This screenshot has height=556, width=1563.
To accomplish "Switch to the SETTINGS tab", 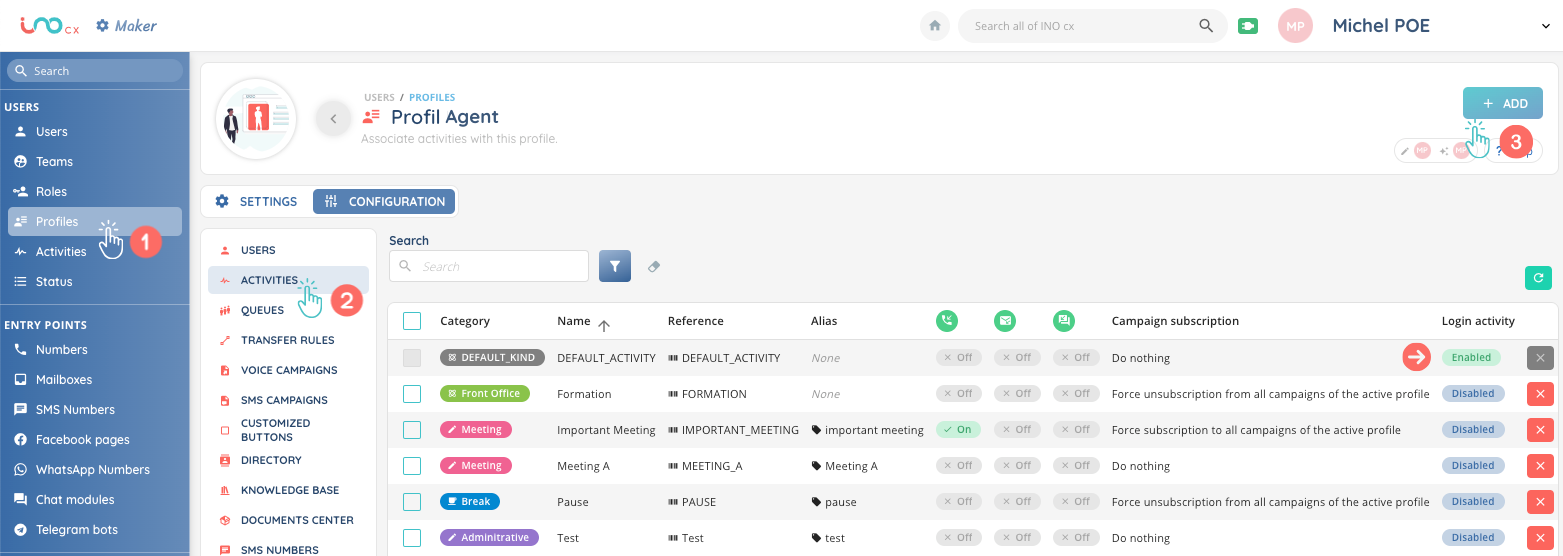I will pyautogui.click(x=257, y=202).
